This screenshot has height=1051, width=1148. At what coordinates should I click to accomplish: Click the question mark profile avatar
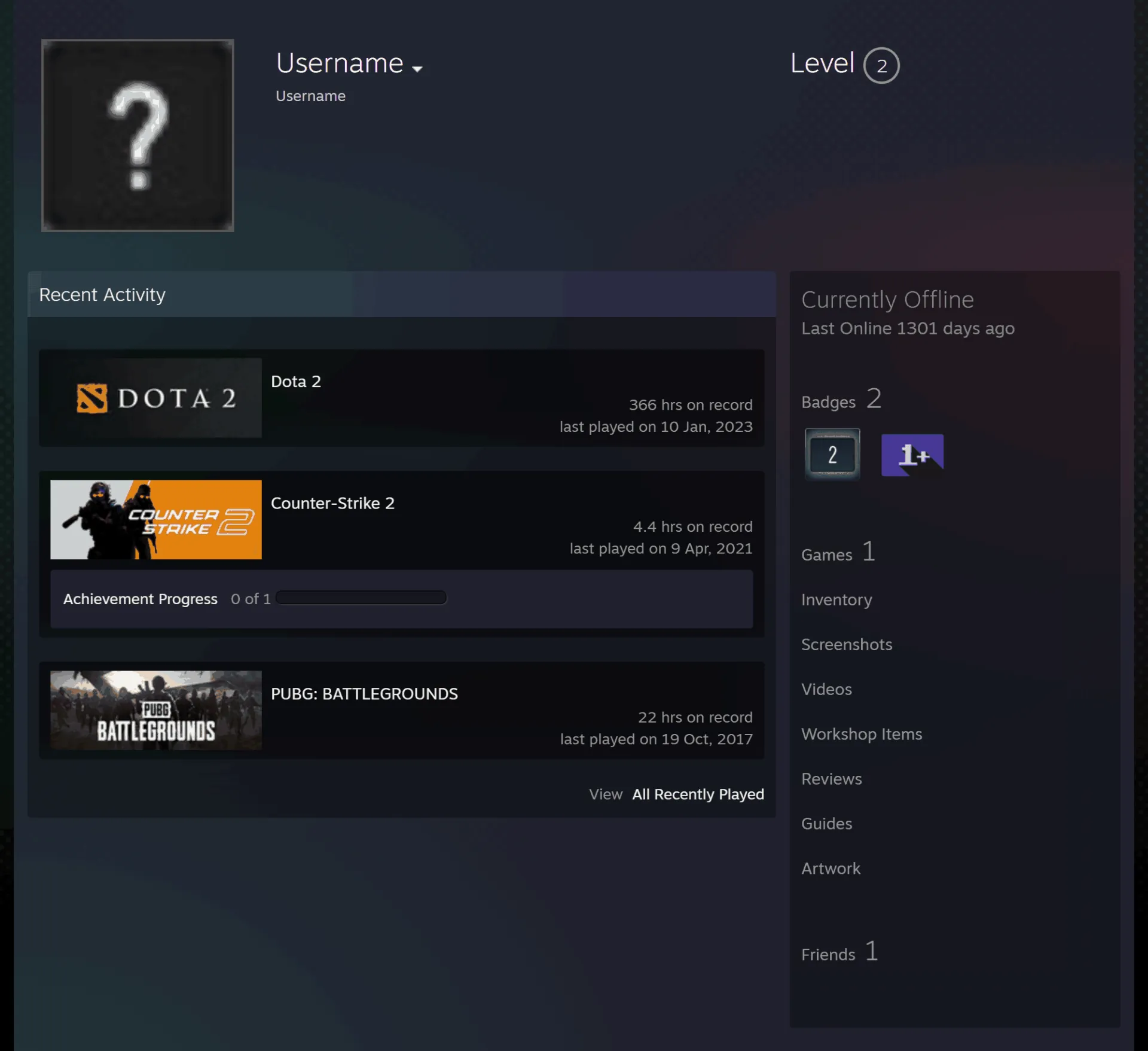[138, 135]
